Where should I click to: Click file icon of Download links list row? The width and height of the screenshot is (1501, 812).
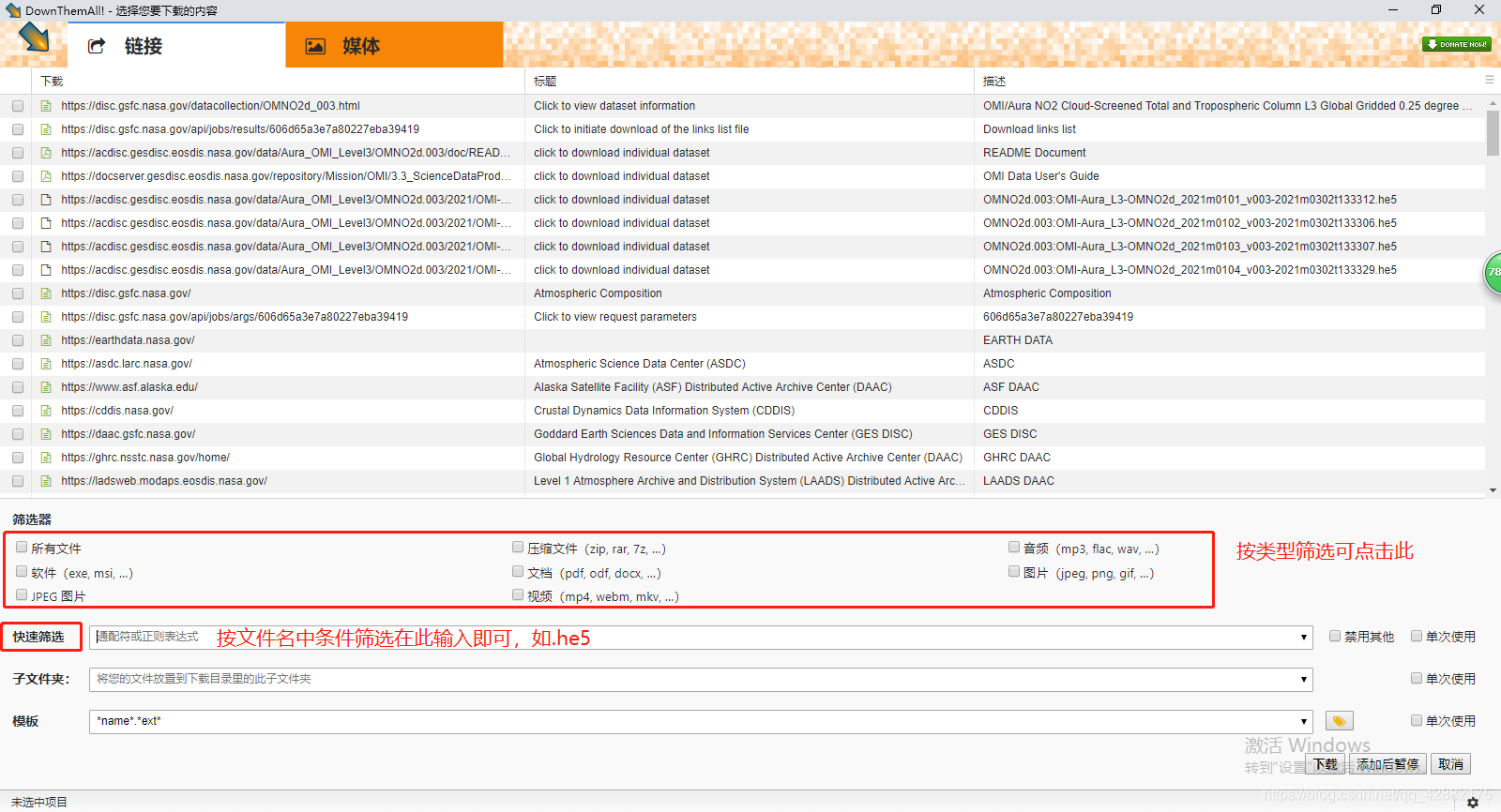point(46,129)
